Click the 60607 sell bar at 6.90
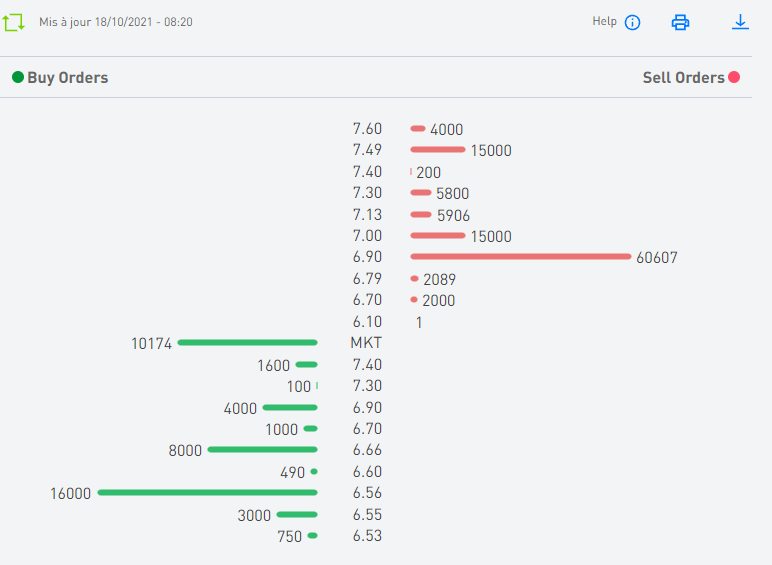The image size is (772, 565). 520,257
